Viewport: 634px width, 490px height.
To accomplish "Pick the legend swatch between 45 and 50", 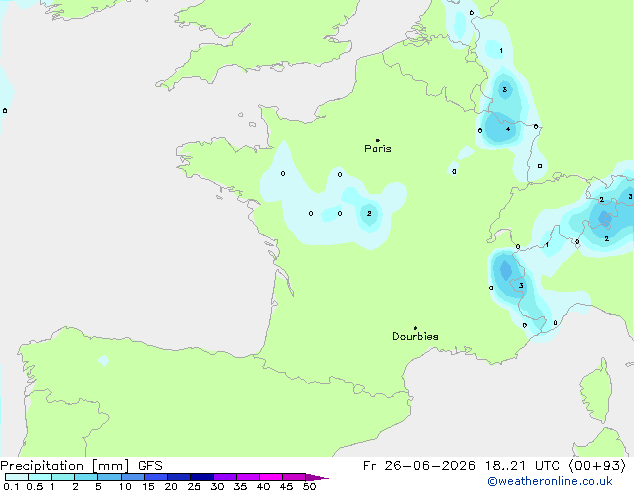I will click(294, 477).
